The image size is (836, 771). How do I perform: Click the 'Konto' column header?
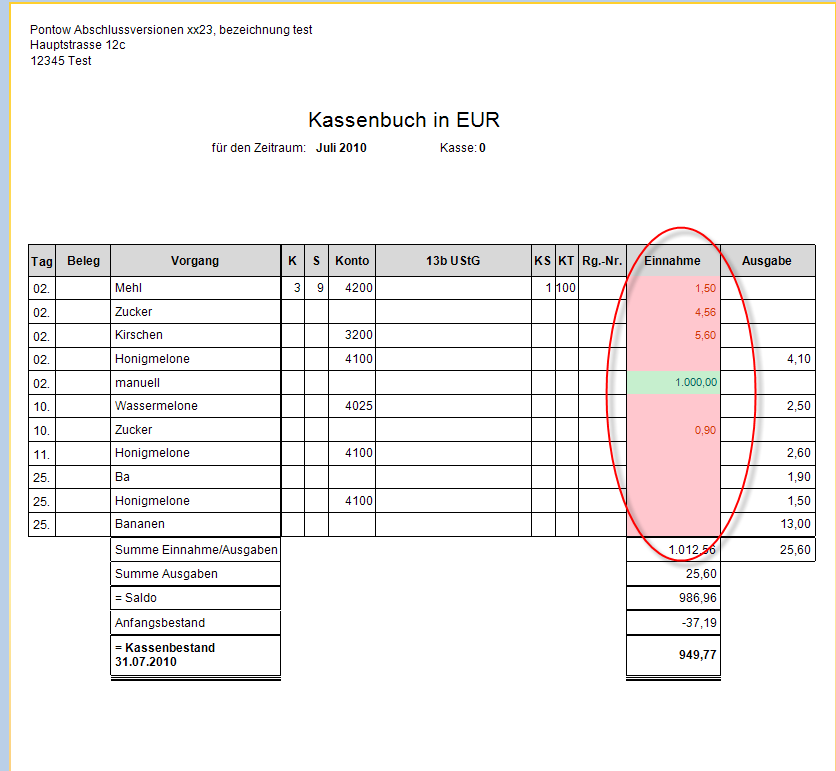pyautogui.click(x=352, y=261)
